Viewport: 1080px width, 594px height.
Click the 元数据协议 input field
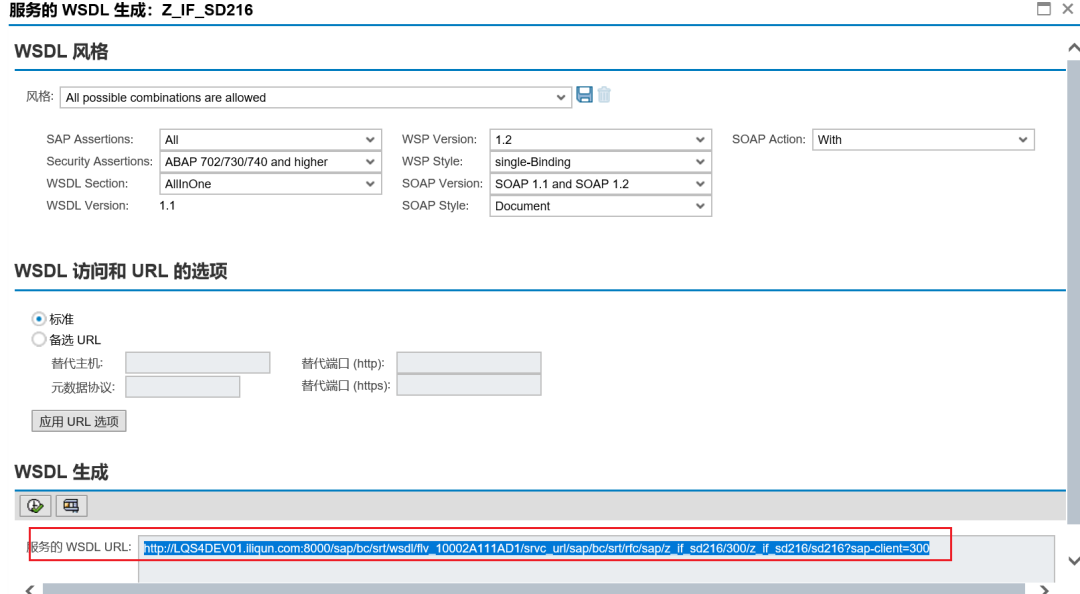(183, 387)
